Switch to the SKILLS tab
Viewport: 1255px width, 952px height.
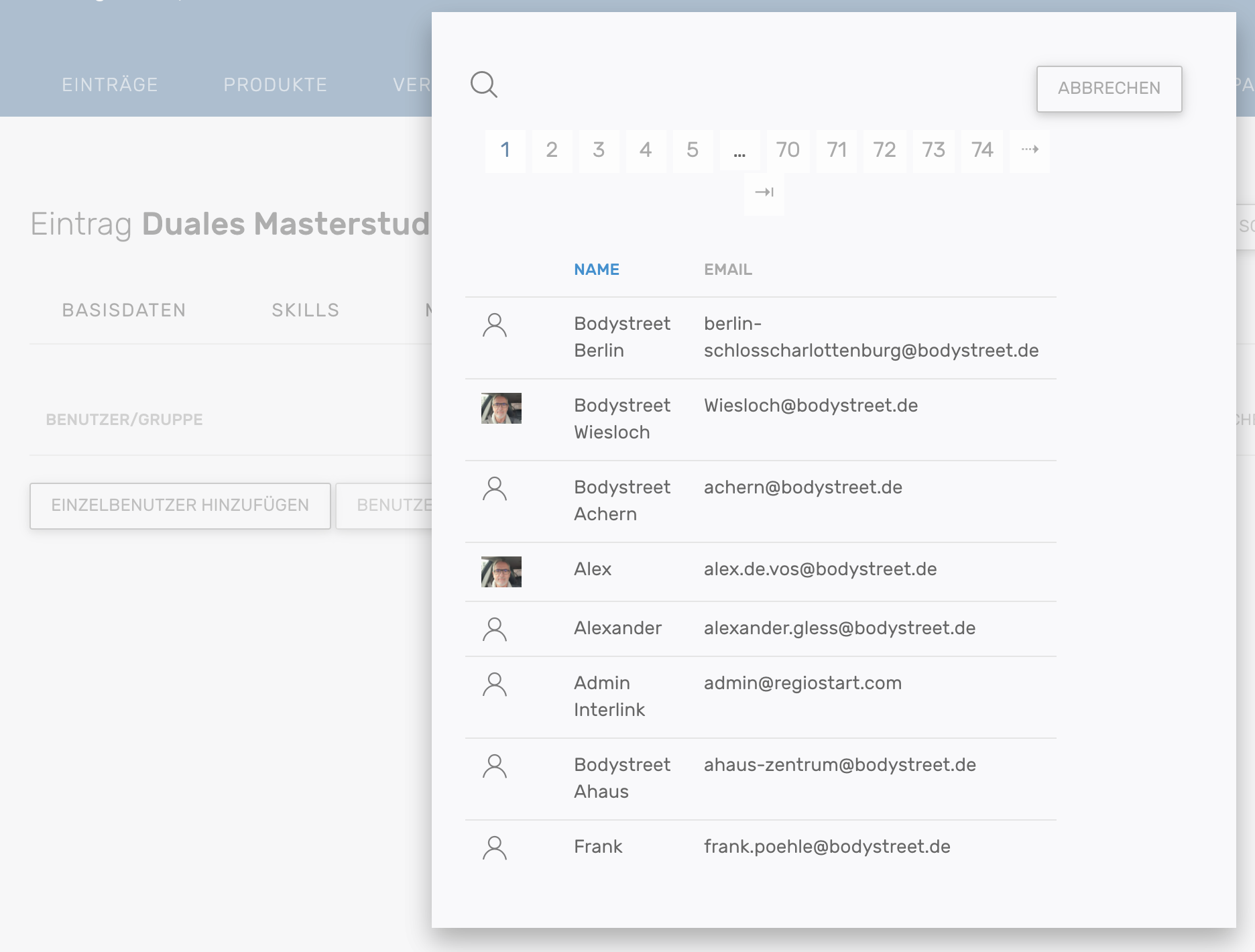pyautogui.click(x=305, y=310)
